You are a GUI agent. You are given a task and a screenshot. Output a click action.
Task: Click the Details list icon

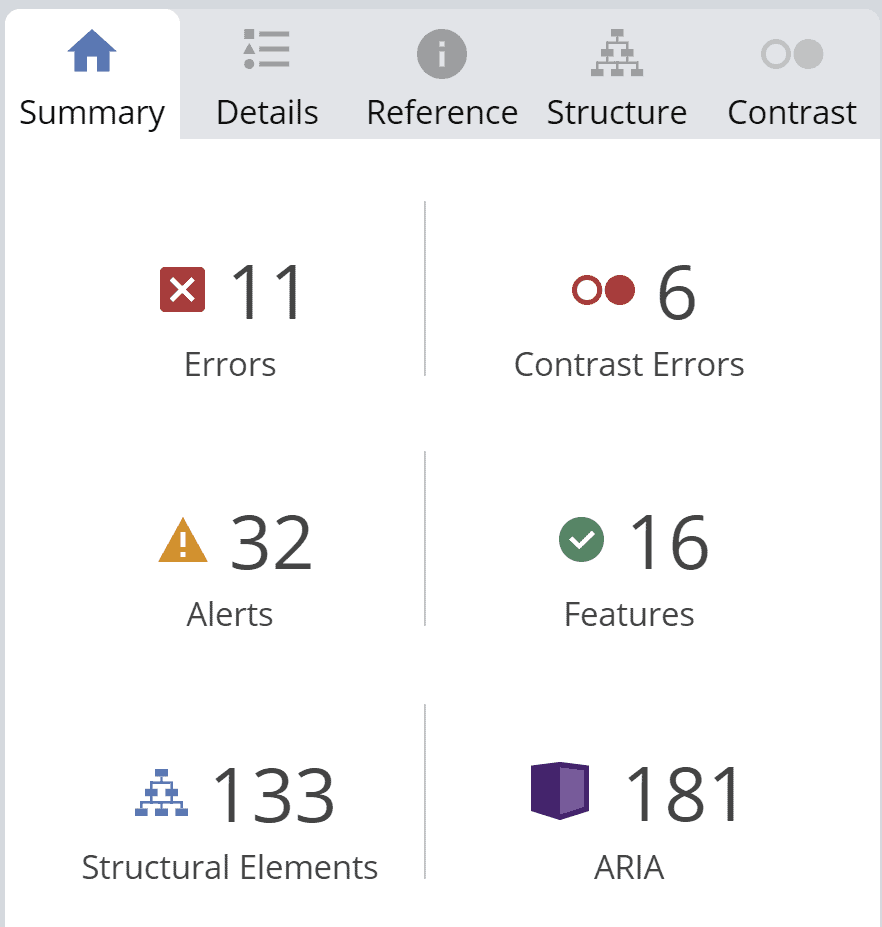pyautogui.click(x=267, y=50)
